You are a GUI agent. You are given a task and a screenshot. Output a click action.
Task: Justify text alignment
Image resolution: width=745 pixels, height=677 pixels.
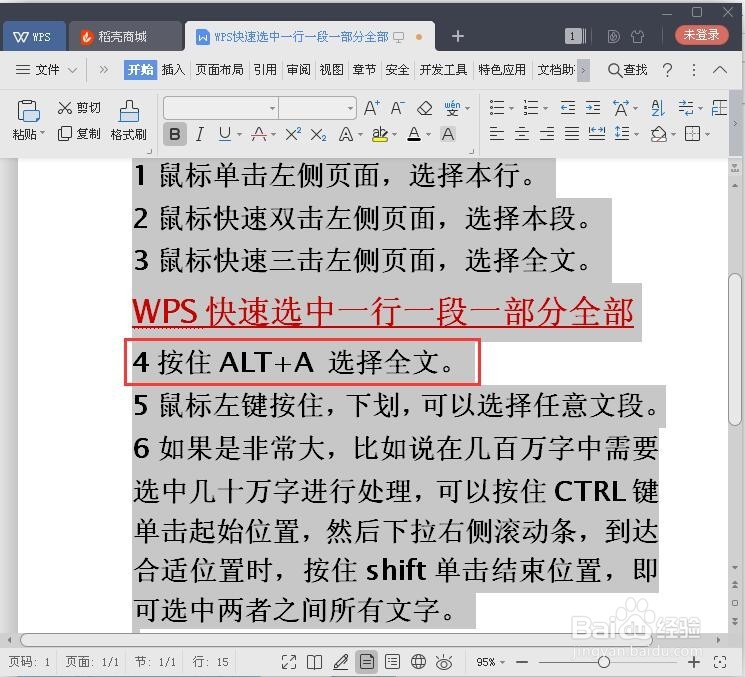572,134
